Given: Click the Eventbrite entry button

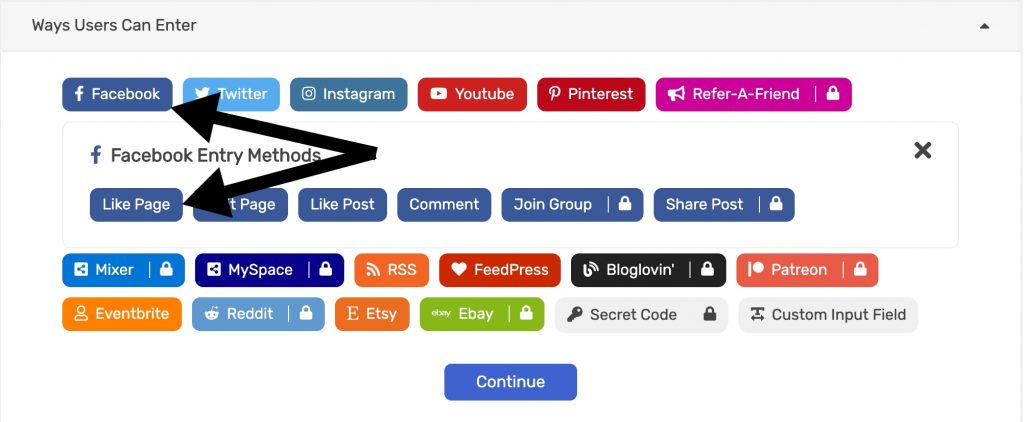Looking at the screenshot, I should click(122, 314).
